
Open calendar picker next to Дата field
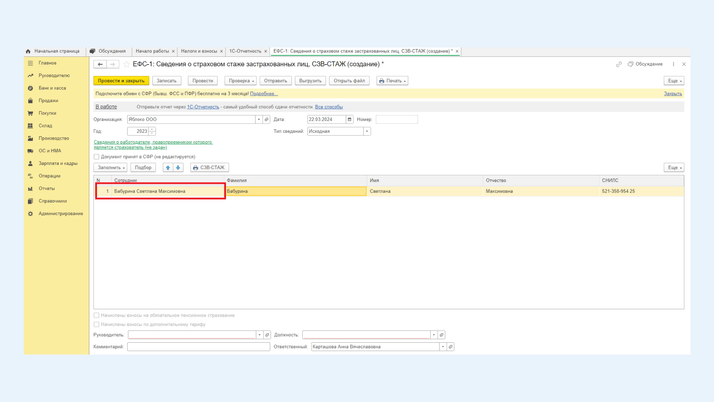(x=349, y=119)
